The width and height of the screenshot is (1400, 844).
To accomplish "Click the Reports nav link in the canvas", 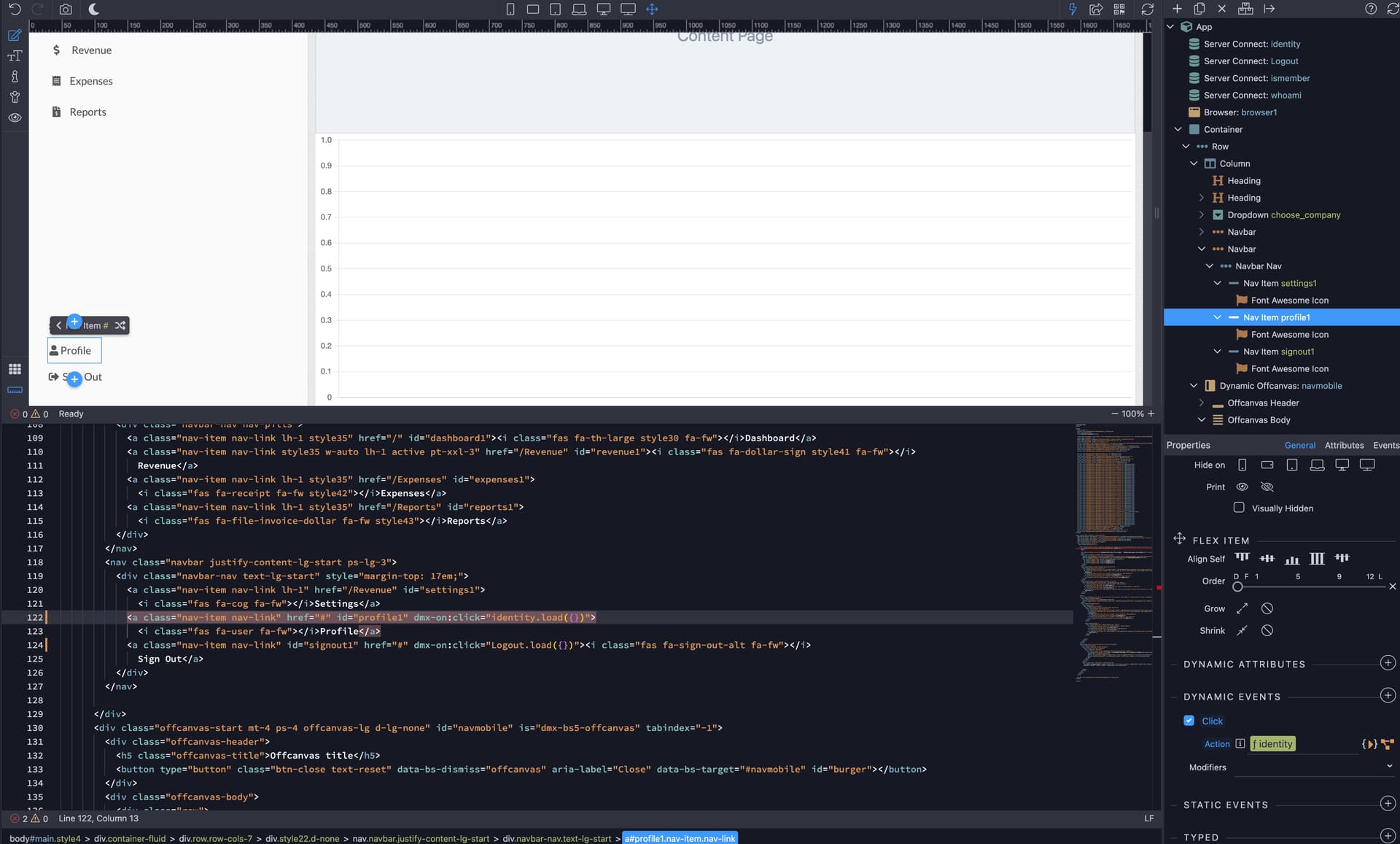I will 87,112.
